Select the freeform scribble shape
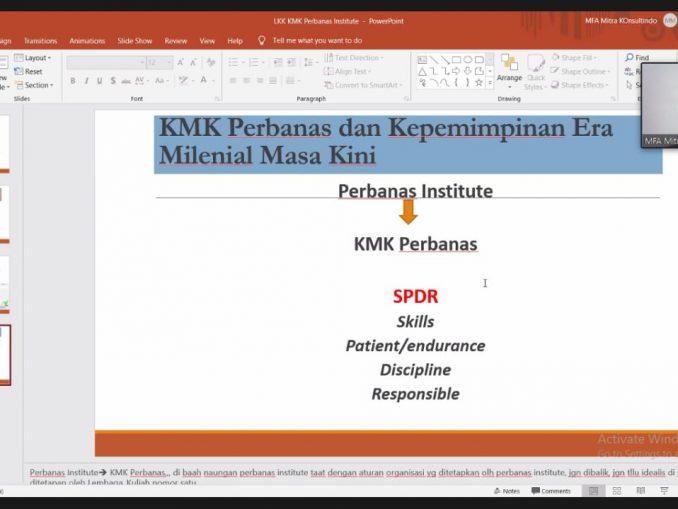The width and height of the screenshot is (678, 509). [422, 83]
